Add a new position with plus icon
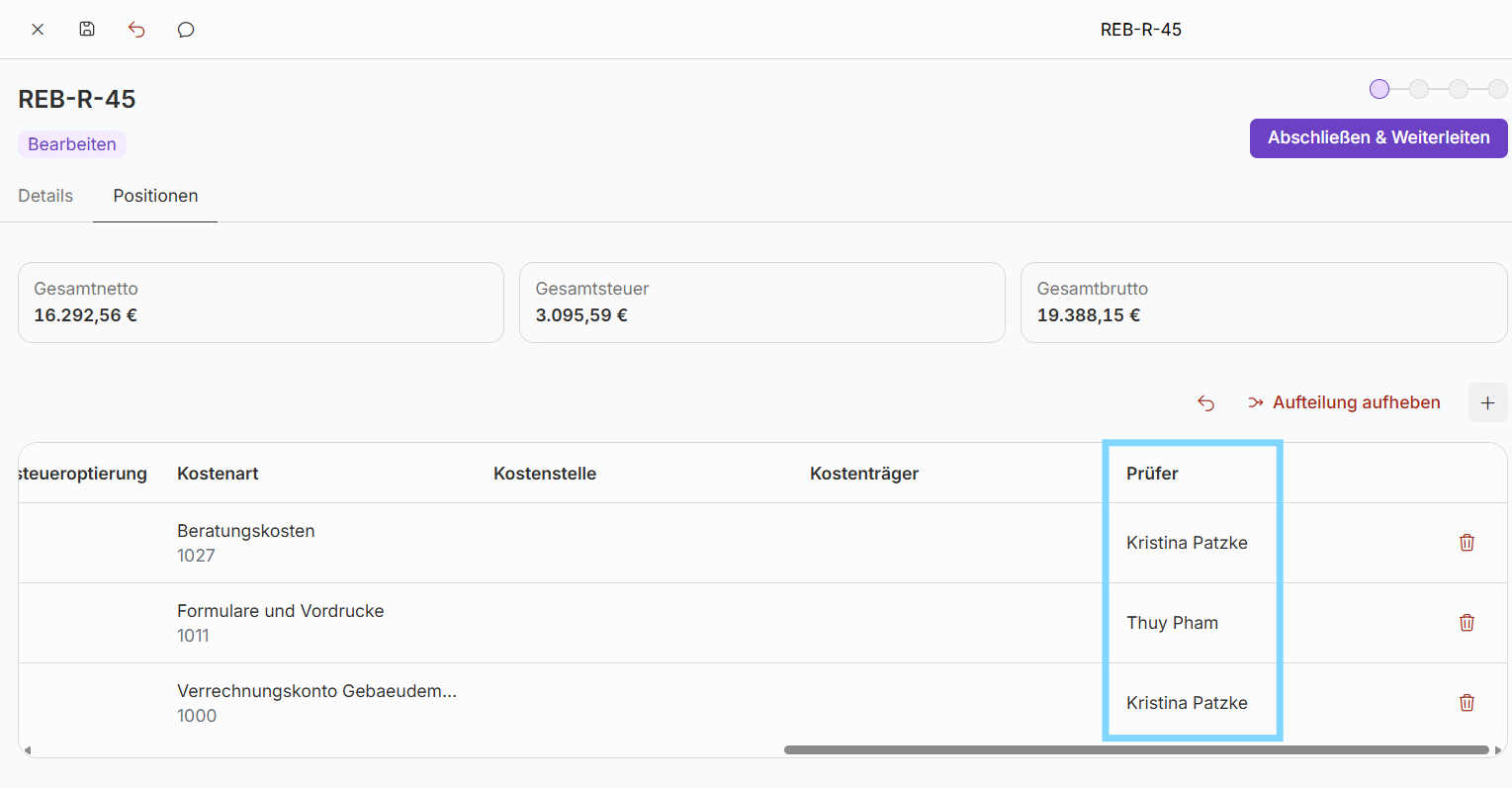This screenshot has height=788, width=1512. pos(1487,402)
